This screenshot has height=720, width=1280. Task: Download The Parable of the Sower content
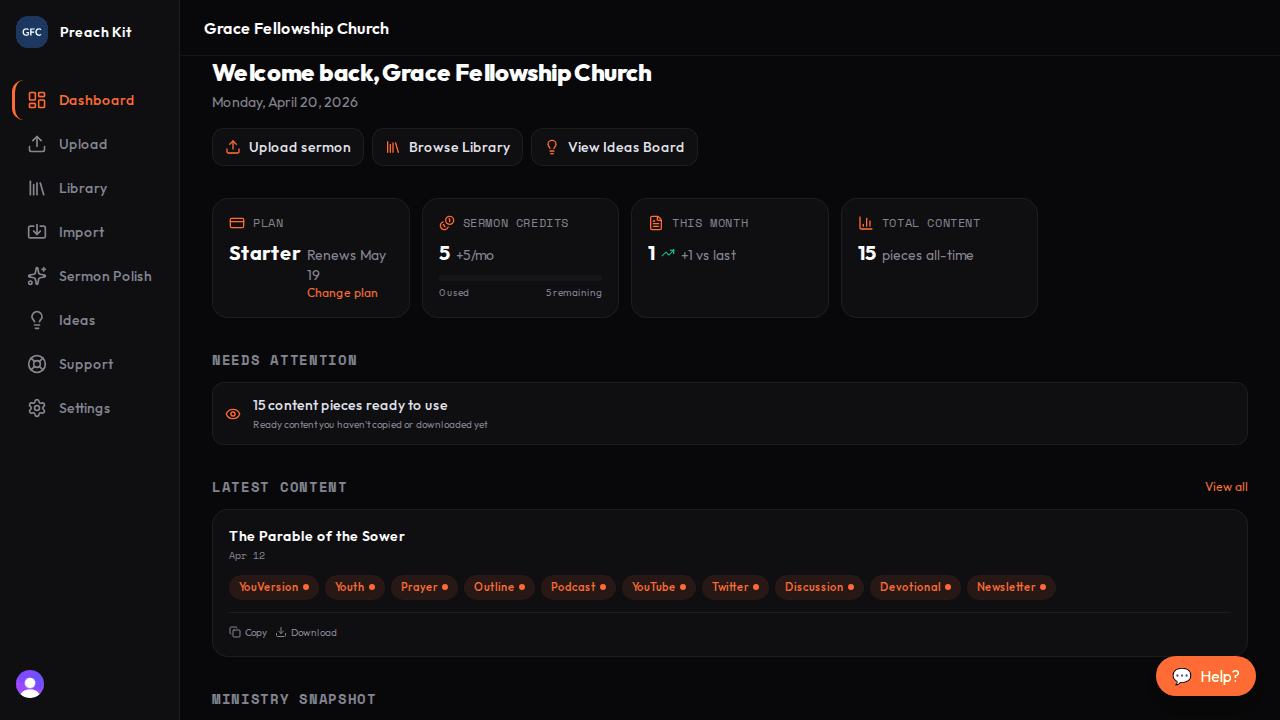(306, 632)
